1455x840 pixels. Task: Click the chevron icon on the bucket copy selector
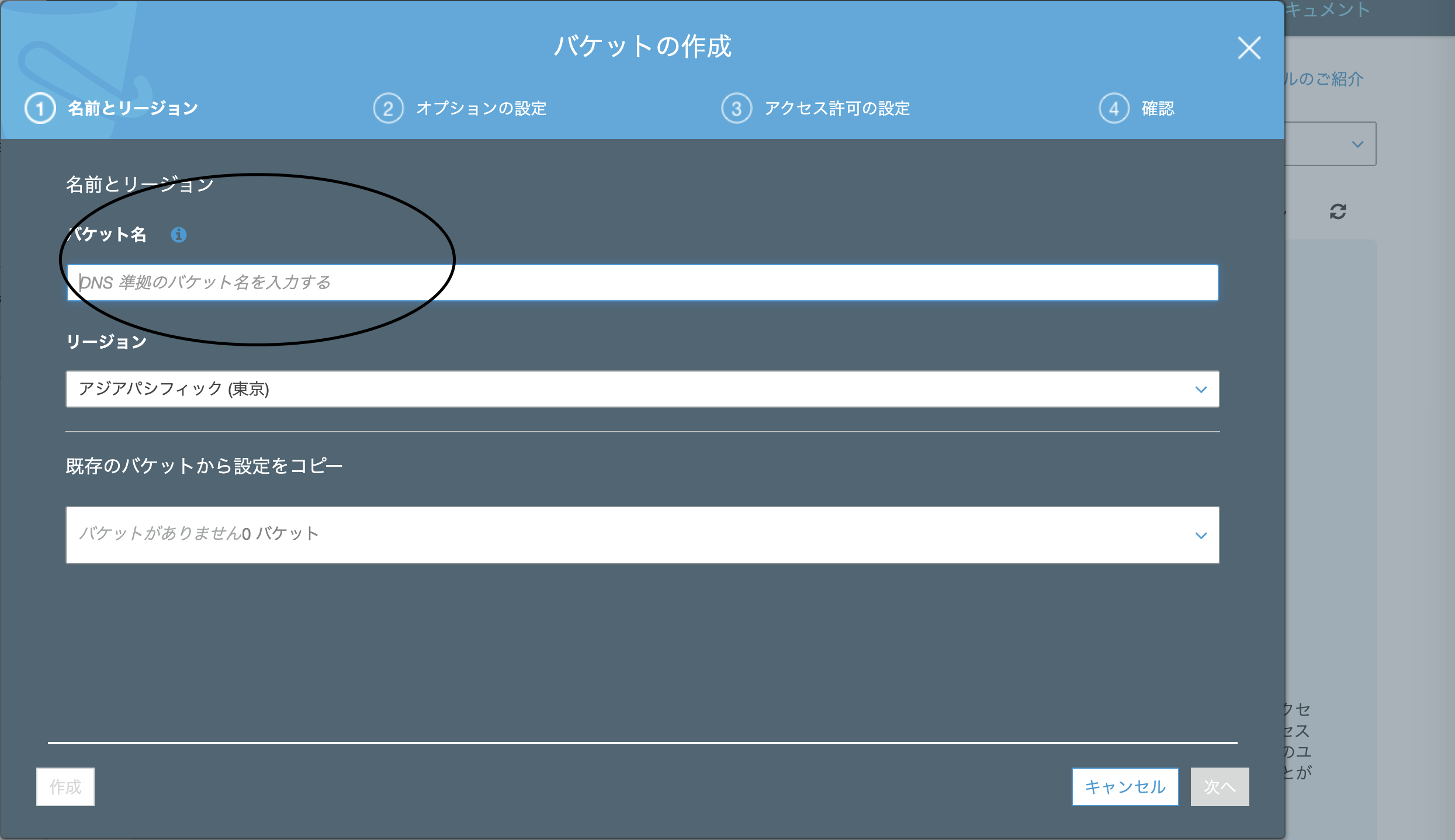pos(1201,534)
